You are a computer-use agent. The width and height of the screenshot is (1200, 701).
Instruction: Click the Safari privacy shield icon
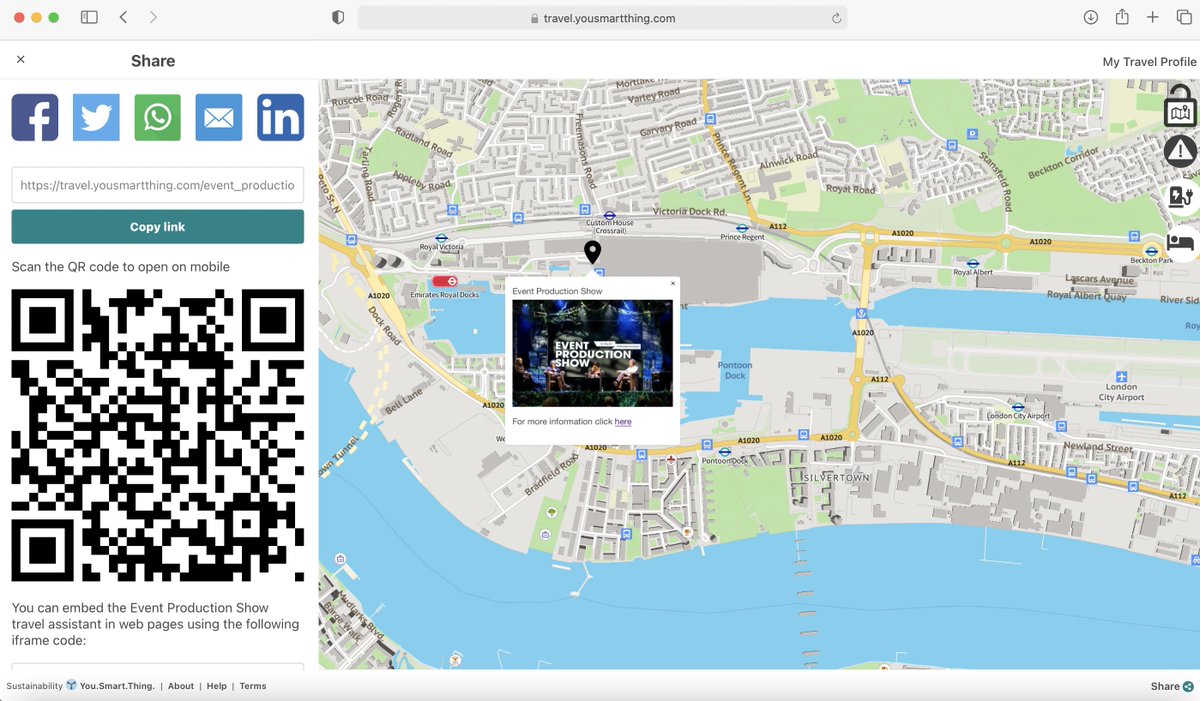pyautogui.click(x=338, y=17)
